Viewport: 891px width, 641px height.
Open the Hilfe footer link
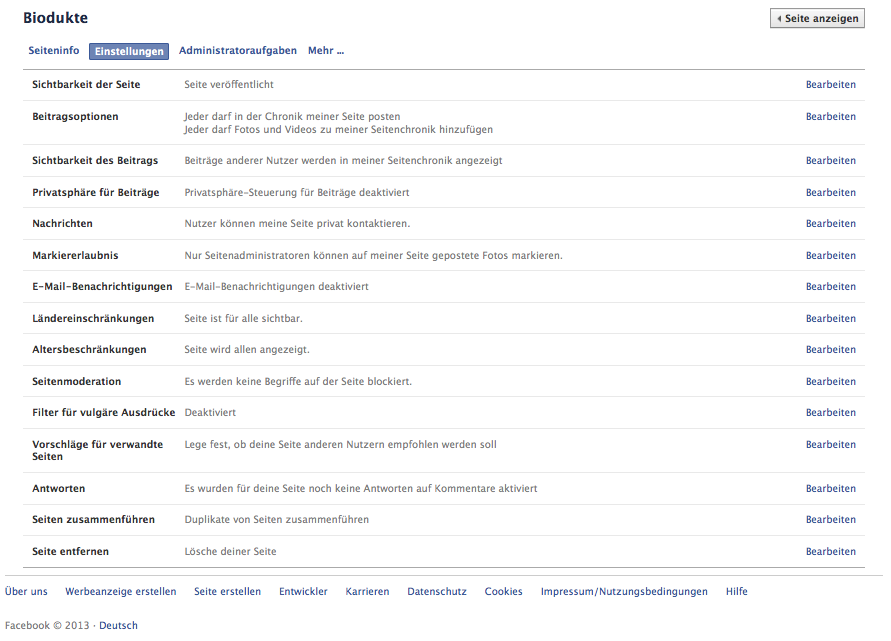pos(736,592)
